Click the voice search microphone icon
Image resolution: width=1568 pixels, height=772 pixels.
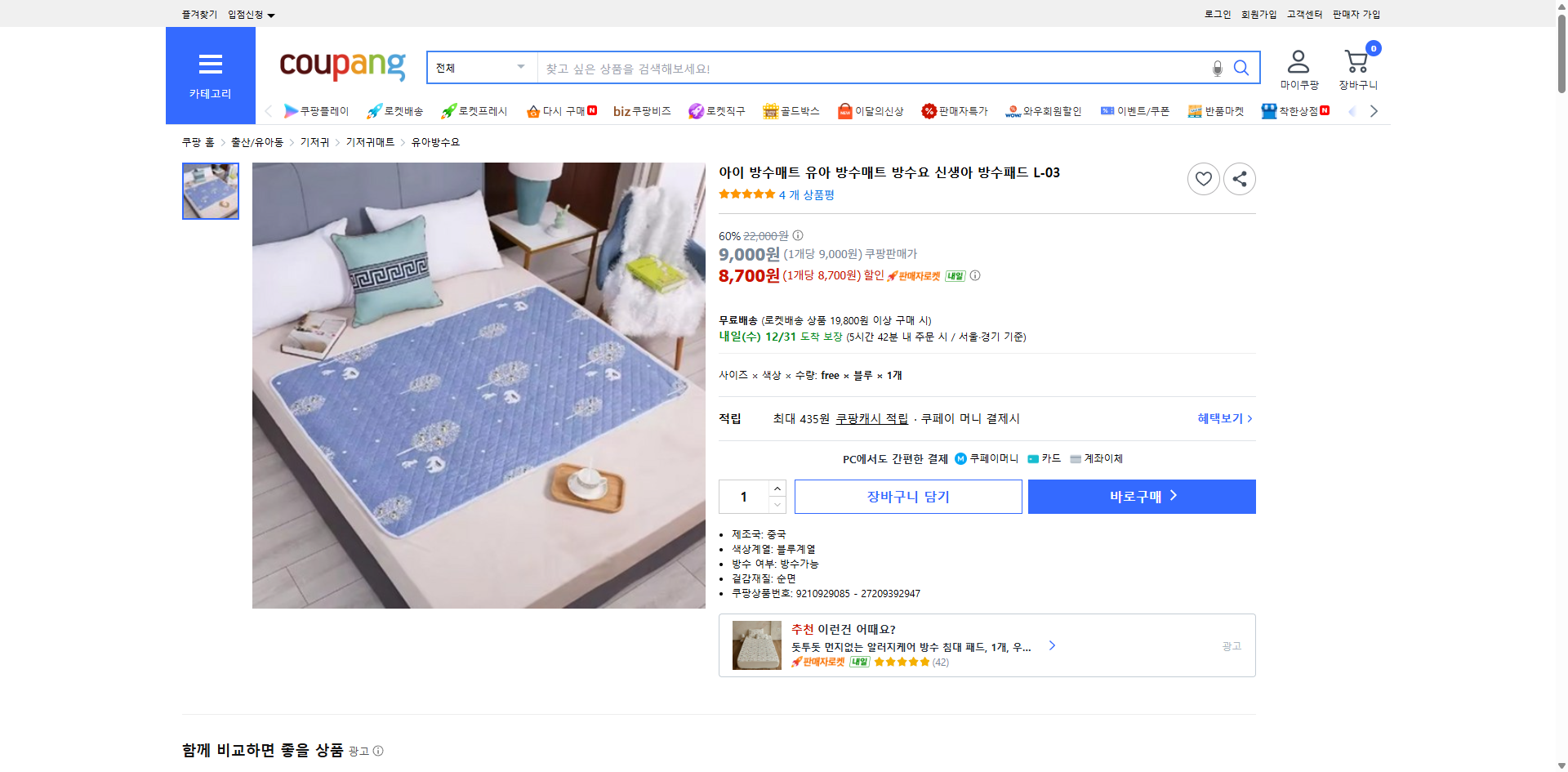click(1217, 69)
